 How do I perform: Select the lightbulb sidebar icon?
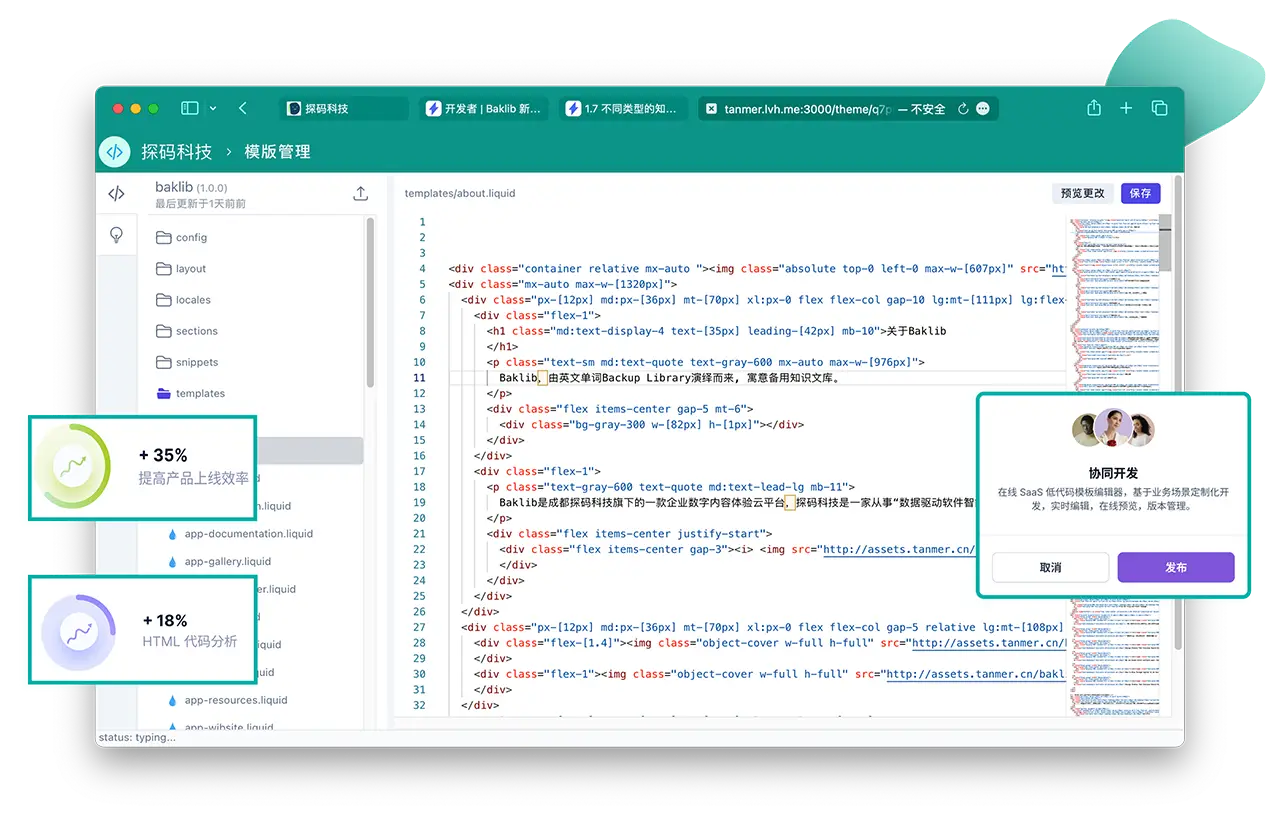(116, 235)
